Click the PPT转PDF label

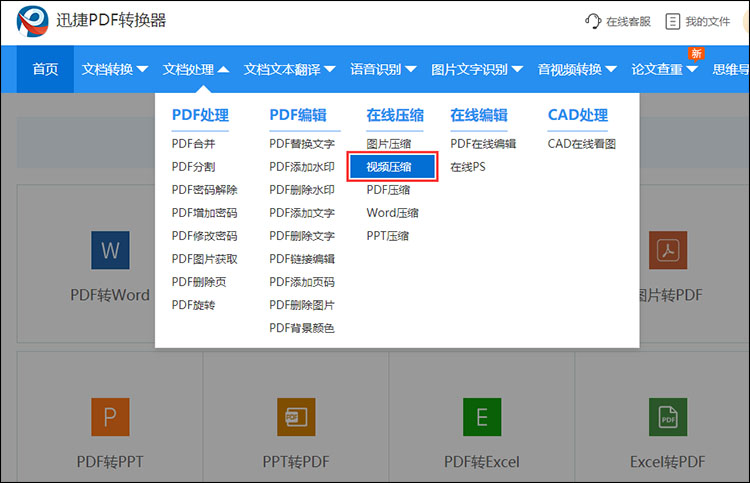click(296, 462)
